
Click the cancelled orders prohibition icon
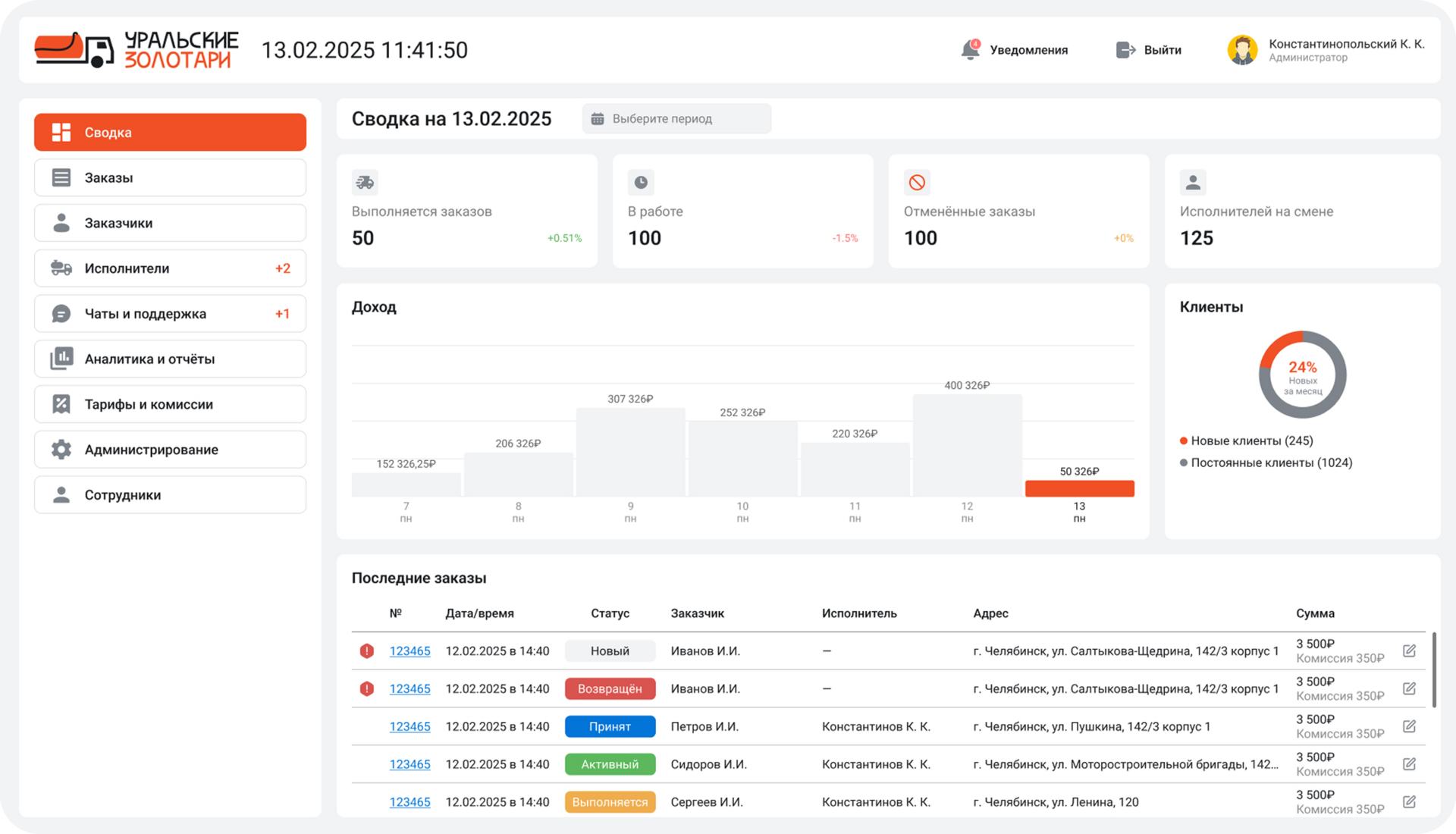tap(917, 182)
